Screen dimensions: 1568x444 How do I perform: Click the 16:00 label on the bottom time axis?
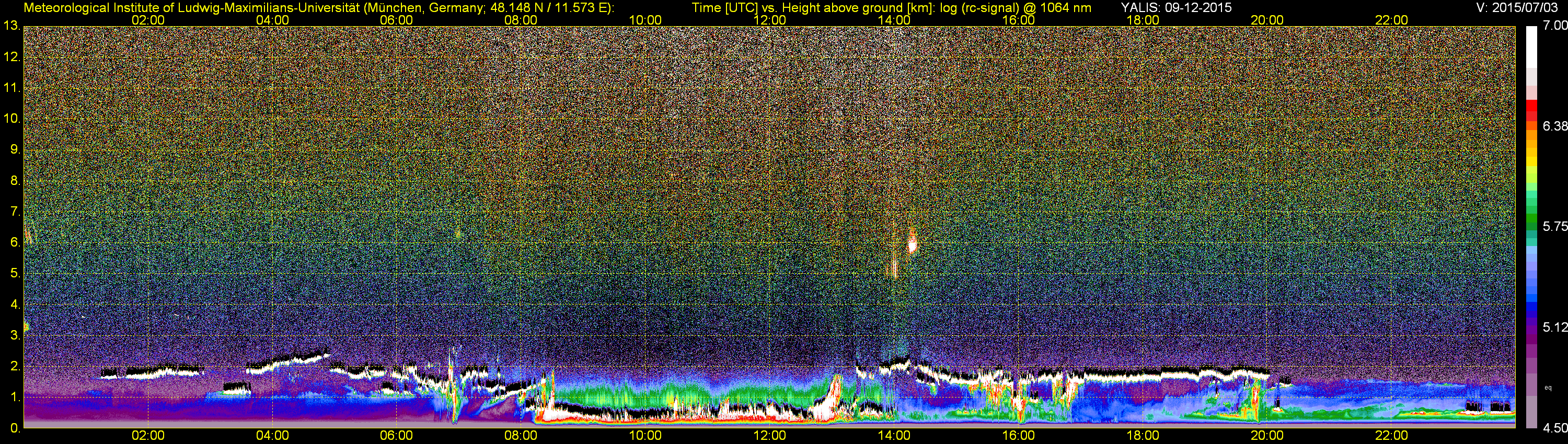[x=1018, y=436]
